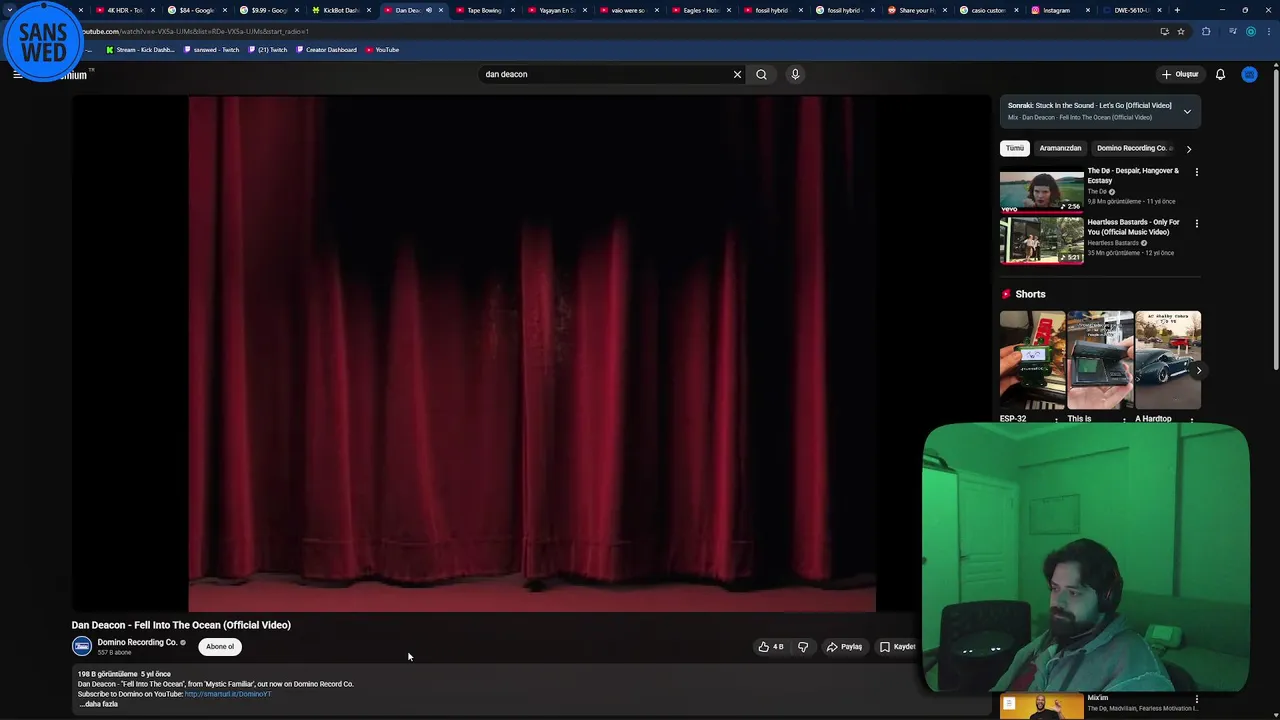This screenshot has height=720, width=1280.
Task: Switch to the Share your tab
Action: 916,10
